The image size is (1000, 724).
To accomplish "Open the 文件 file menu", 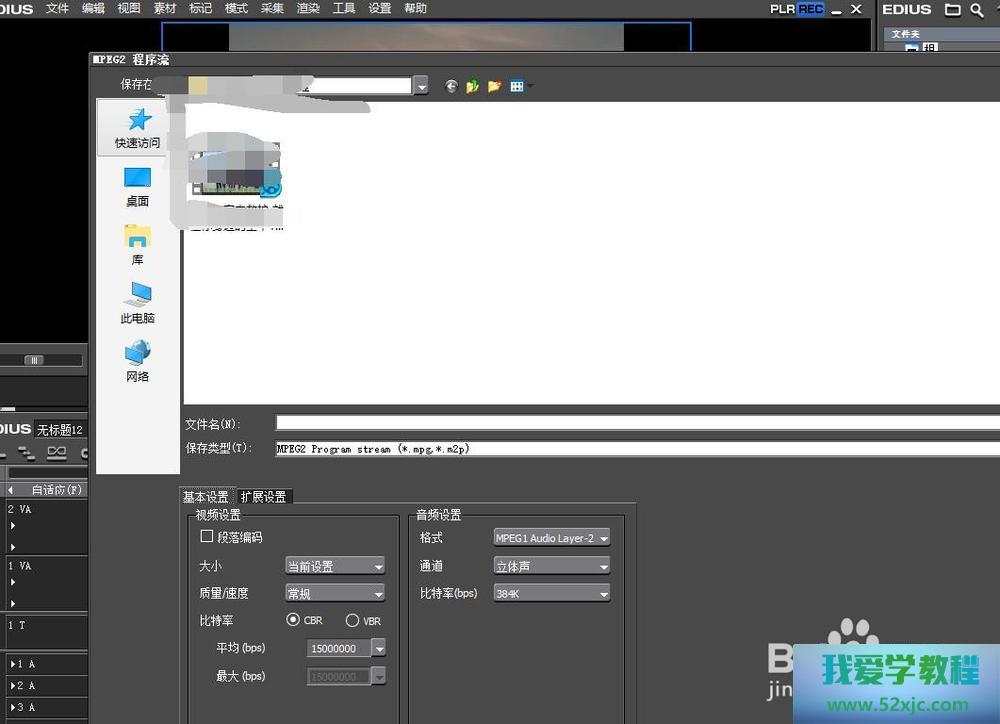I will (58, 9).
